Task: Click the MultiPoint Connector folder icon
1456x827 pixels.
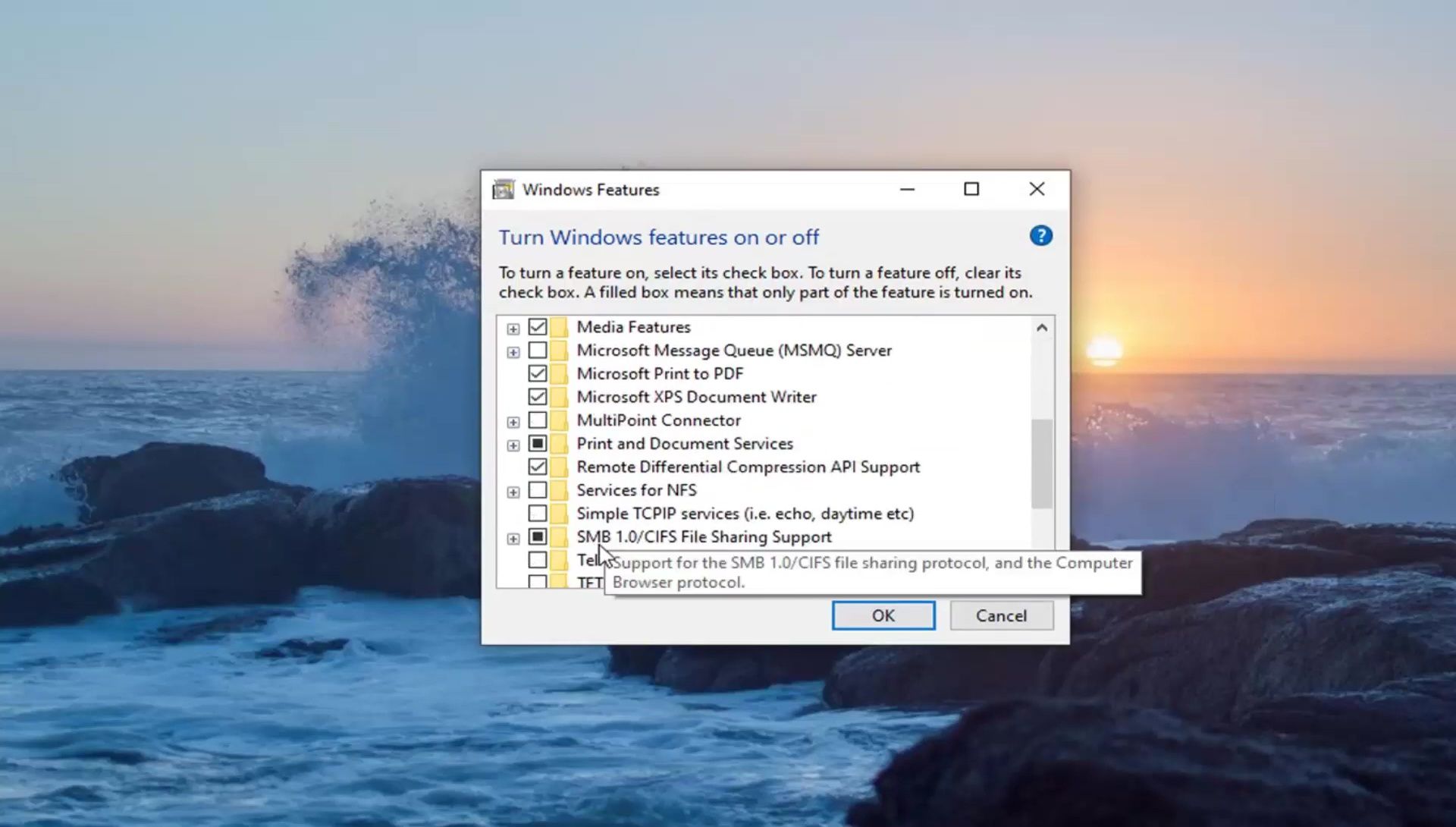Action: pos(559,420)
